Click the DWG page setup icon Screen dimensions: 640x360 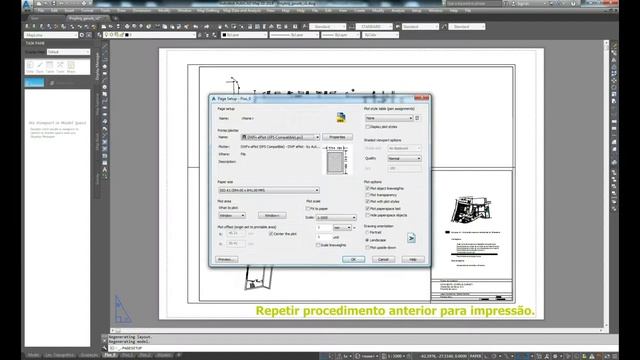[341, 118]
